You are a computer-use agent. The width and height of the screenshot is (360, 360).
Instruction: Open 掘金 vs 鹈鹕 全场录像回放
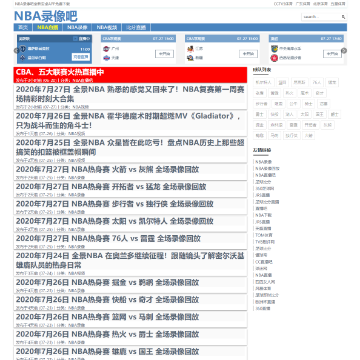pyautogui.click(x=107, y=282)
